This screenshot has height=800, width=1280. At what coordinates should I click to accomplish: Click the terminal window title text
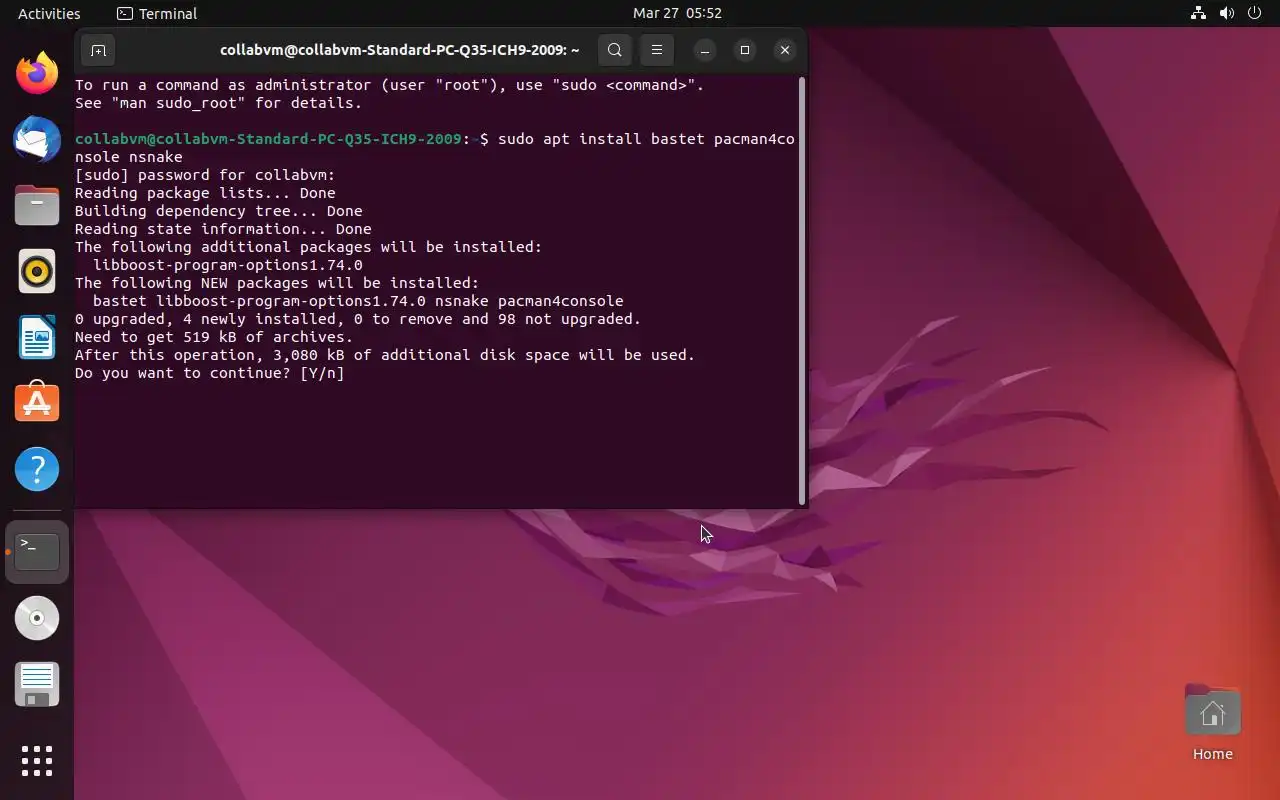coord(400,50)
